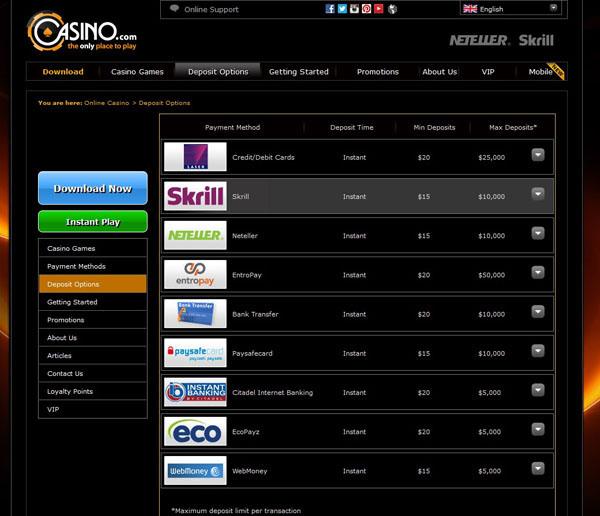
Task: Open the Facebook social icon
Action: (x=330, y=8)
